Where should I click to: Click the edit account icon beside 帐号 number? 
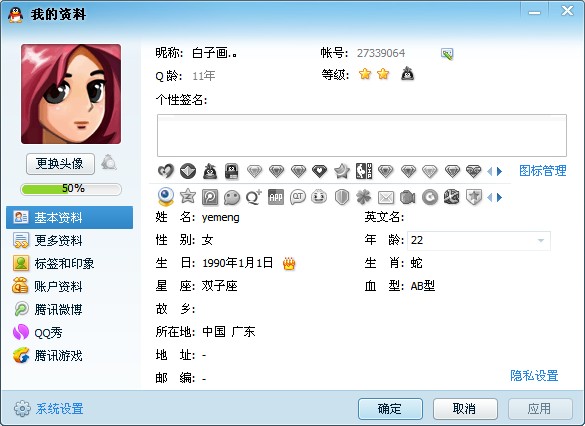point(447,54)
